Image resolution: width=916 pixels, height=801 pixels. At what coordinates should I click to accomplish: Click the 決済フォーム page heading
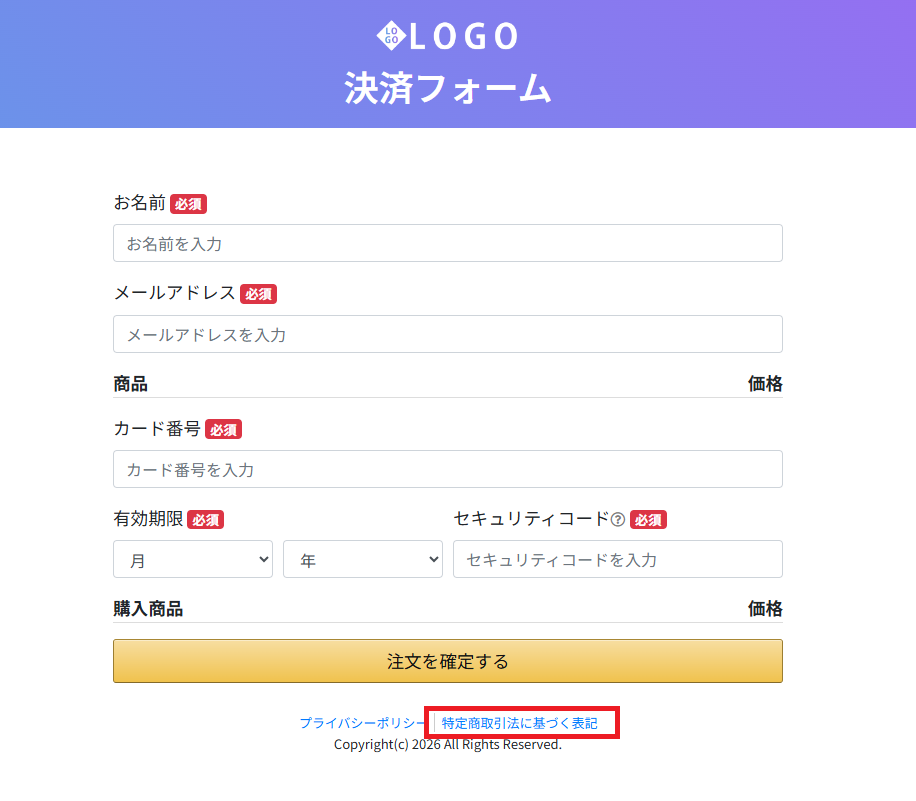(x=448, y=88)
